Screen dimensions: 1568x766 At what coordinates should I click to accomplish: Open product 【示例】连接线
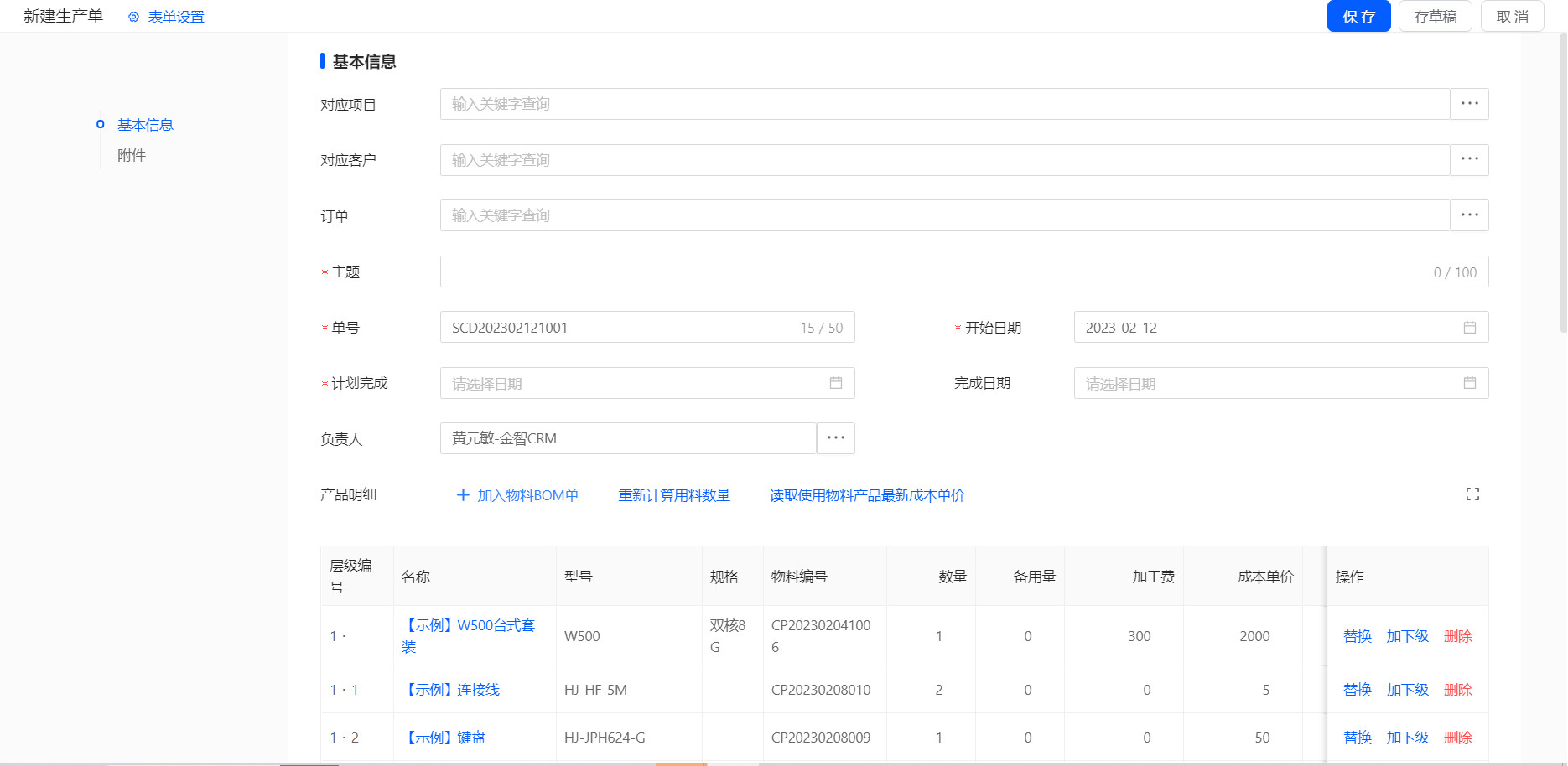click(x=450, y=690)
